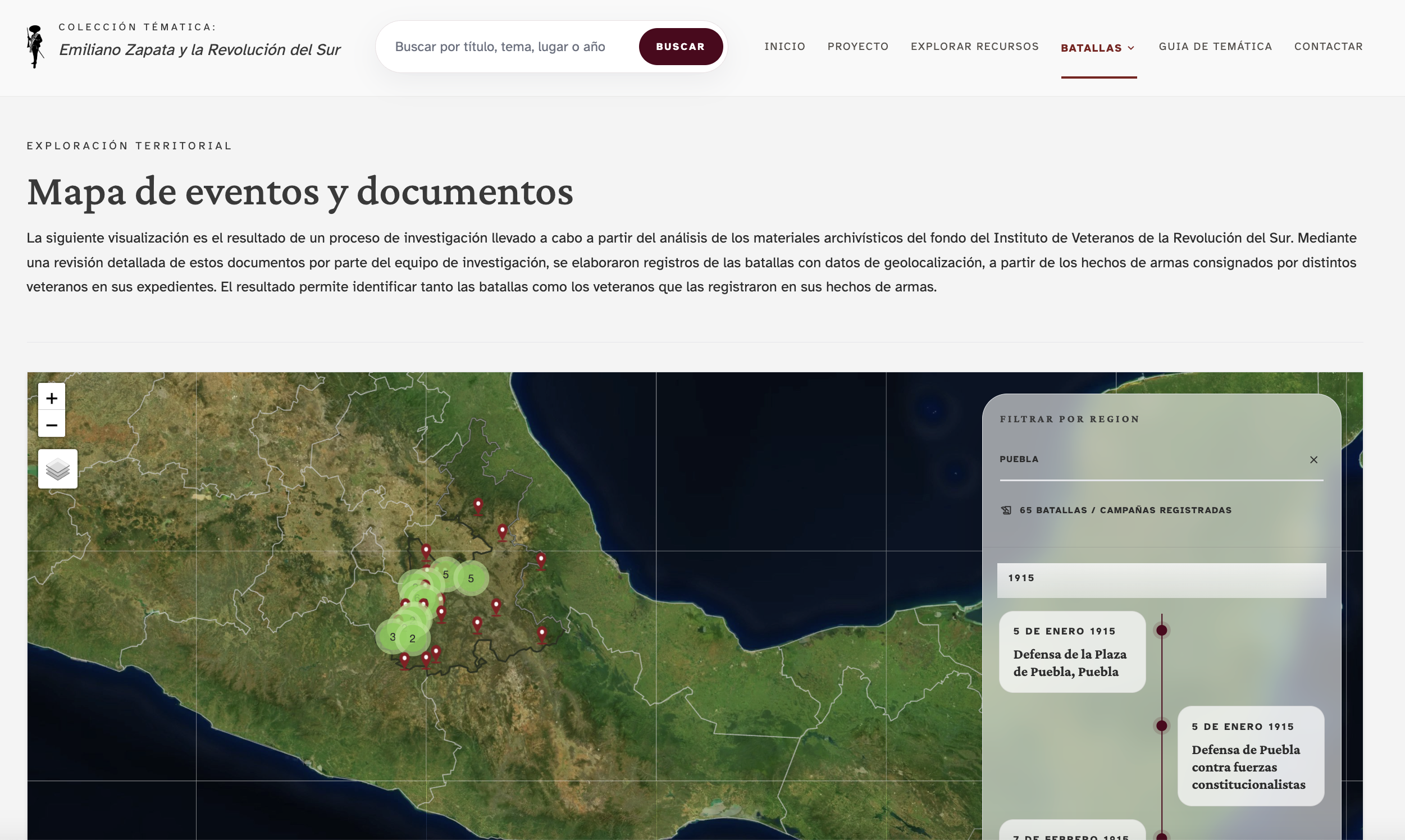Click the 65 BATALLAS / CAMPAÑAS REGISTRADAS text
1405x840 pixels.
tap(1125, 510)
